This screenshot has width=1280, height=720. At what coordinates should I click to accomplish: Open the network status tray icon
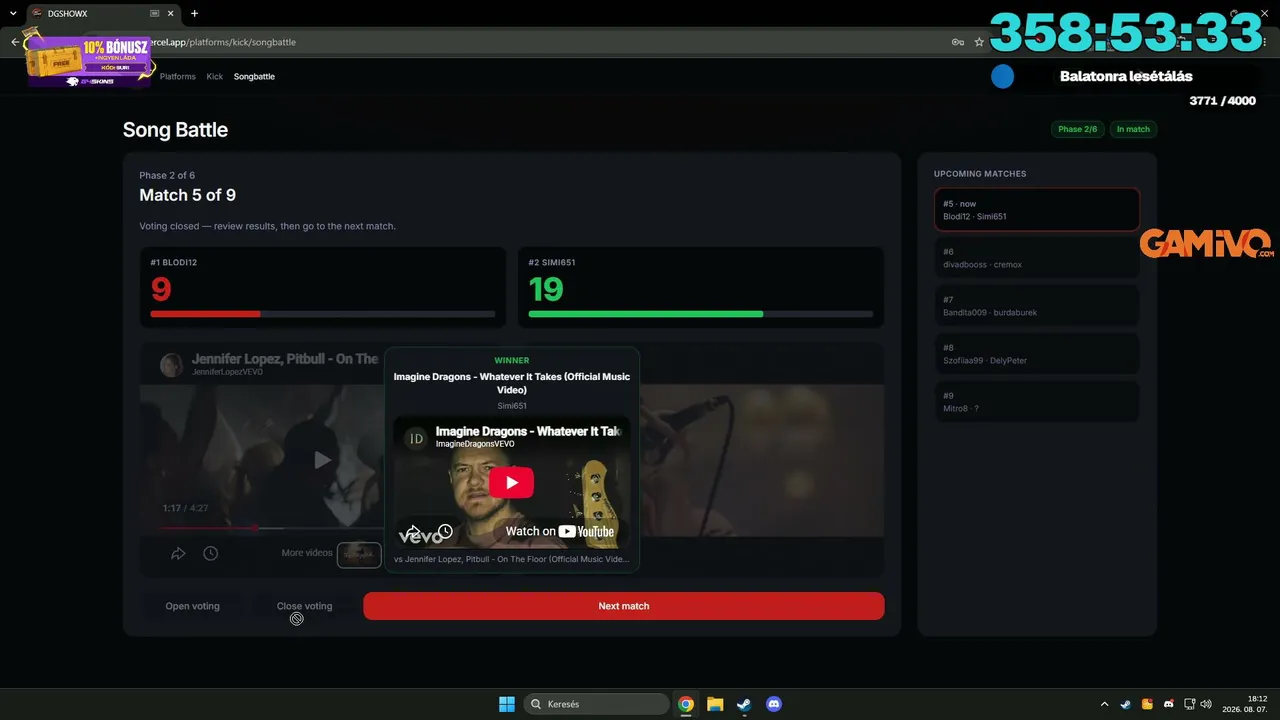pos(1190,704)
